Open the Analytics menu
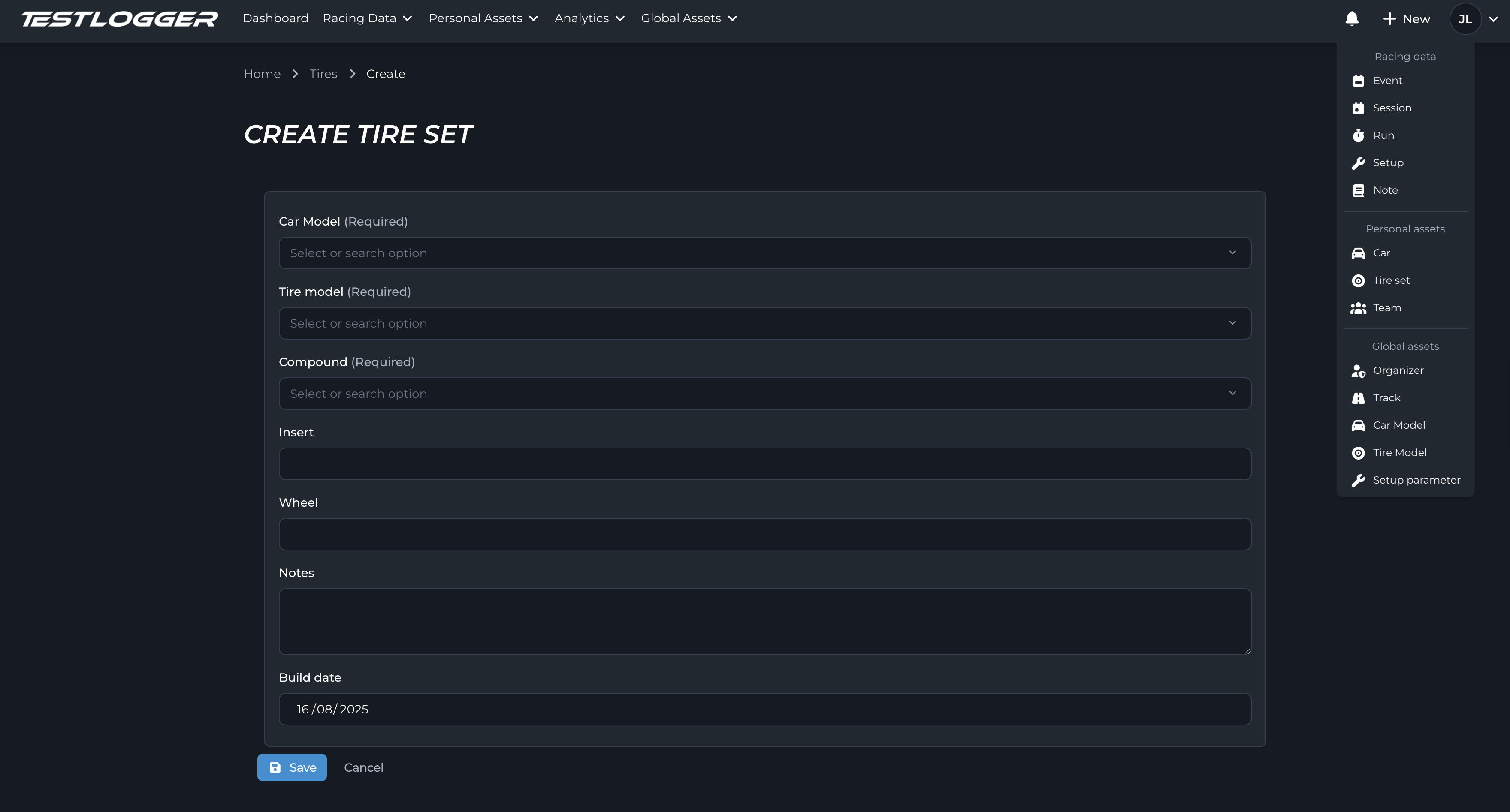This screenshot has height=812, width=1510. (x=589, y=19)
